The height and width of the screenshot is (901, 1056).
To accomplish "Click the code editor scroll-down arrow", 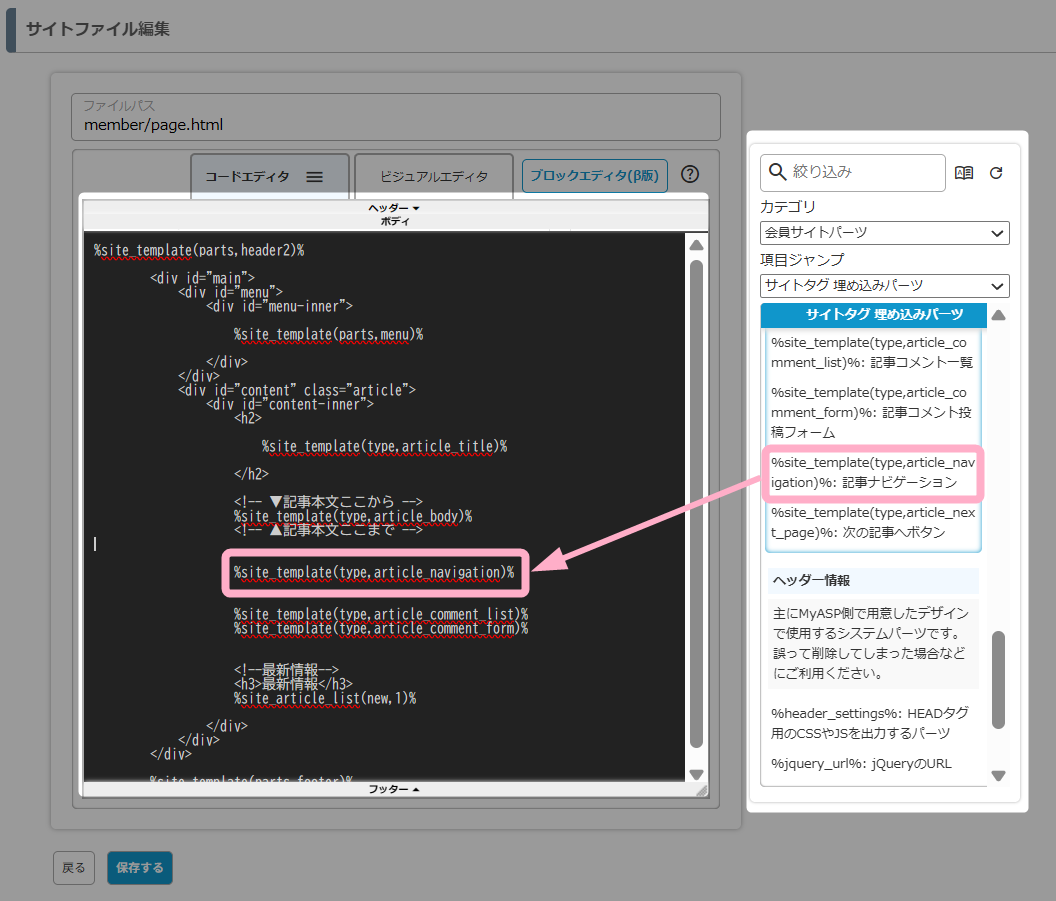I will 697,774.
